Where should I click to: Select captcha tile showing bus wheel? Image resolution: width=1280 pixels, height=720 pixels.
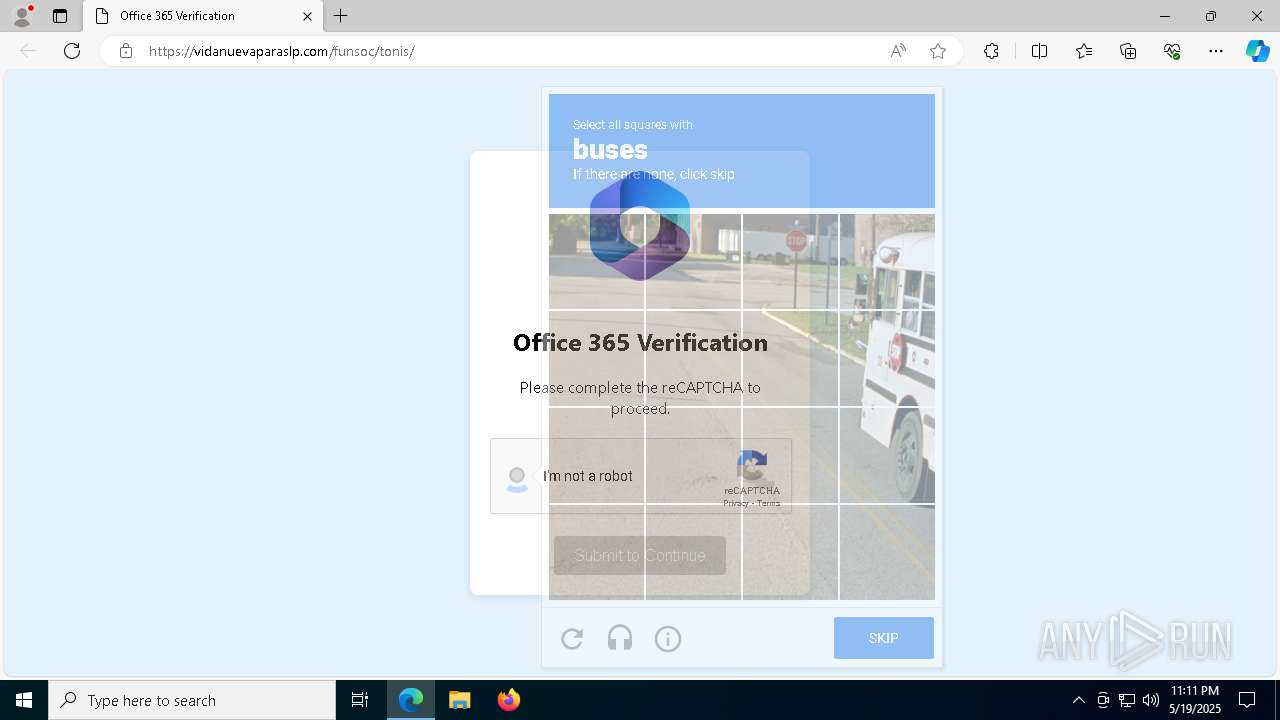coord(888,455)
